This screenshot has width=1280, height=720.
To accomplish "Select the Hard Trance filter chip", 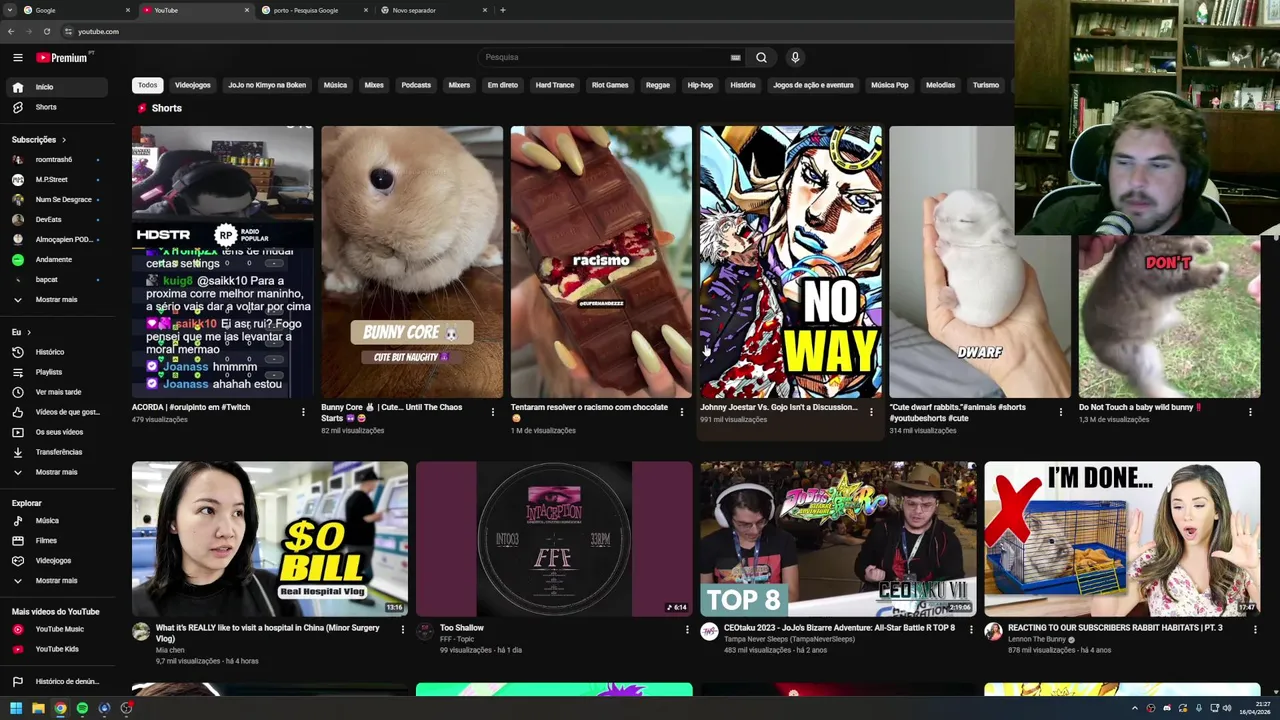I will pyautogui.click(x=555, y=85).
